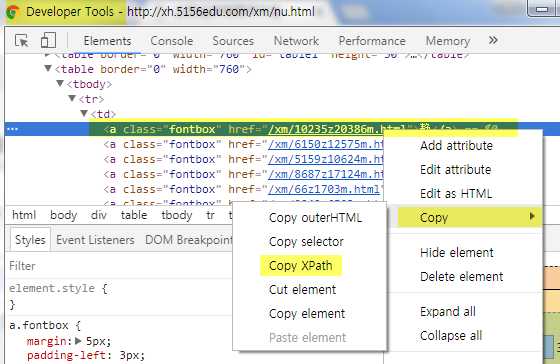Click table in breadcrumb bar
The height and width of the screenshot is (364, 560).
(x=134, y=215)
